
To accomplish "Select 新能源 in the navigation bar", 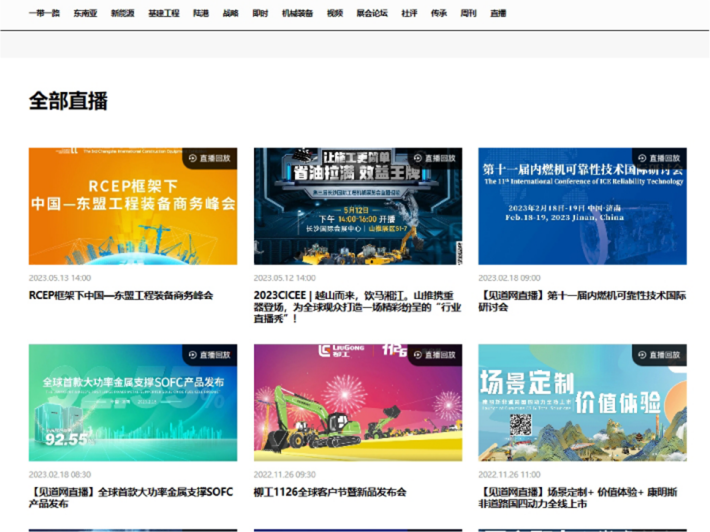I will (x=123, y=13).
